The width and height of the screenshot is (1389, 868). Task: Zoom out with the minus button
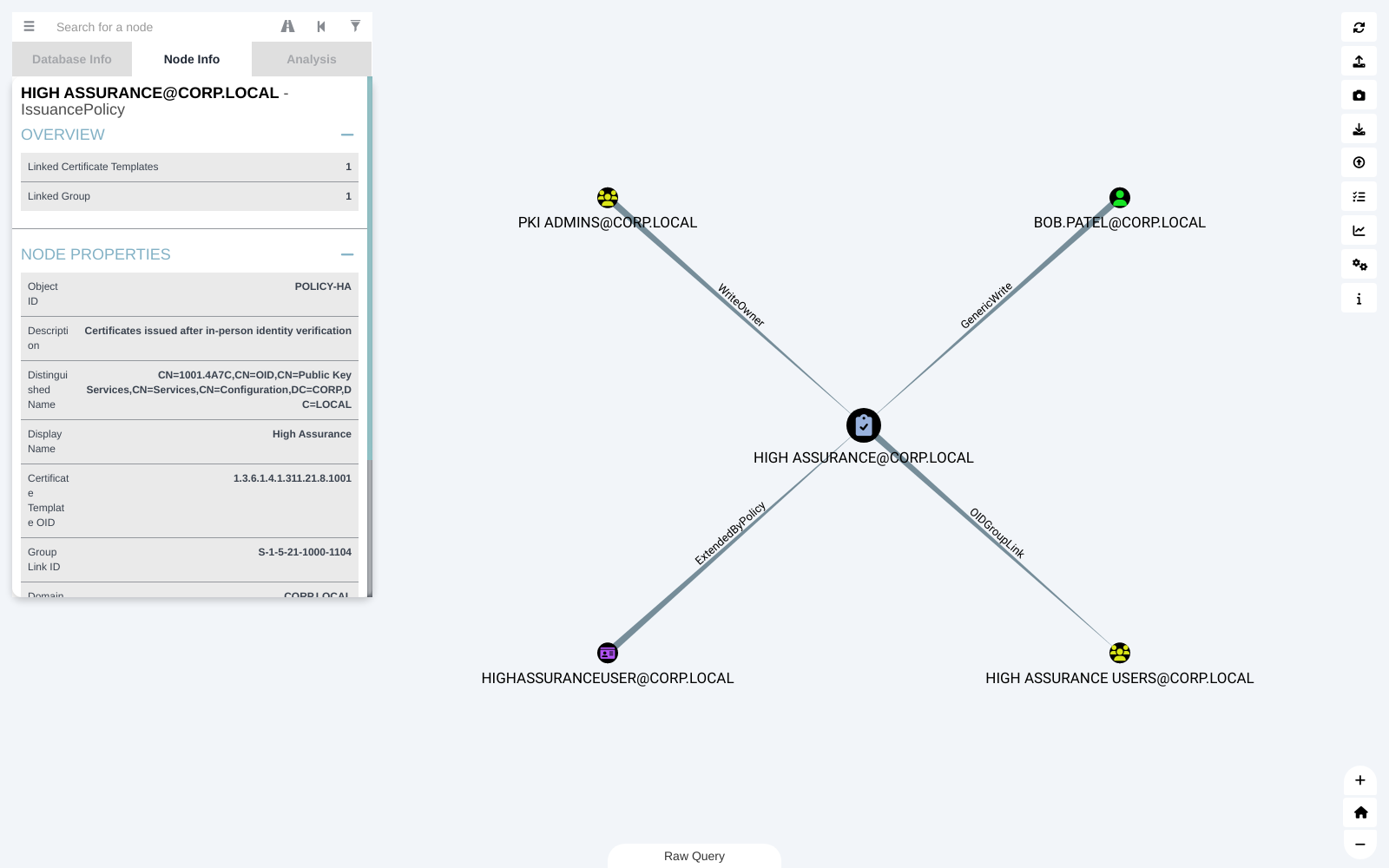click(1360, 845)
